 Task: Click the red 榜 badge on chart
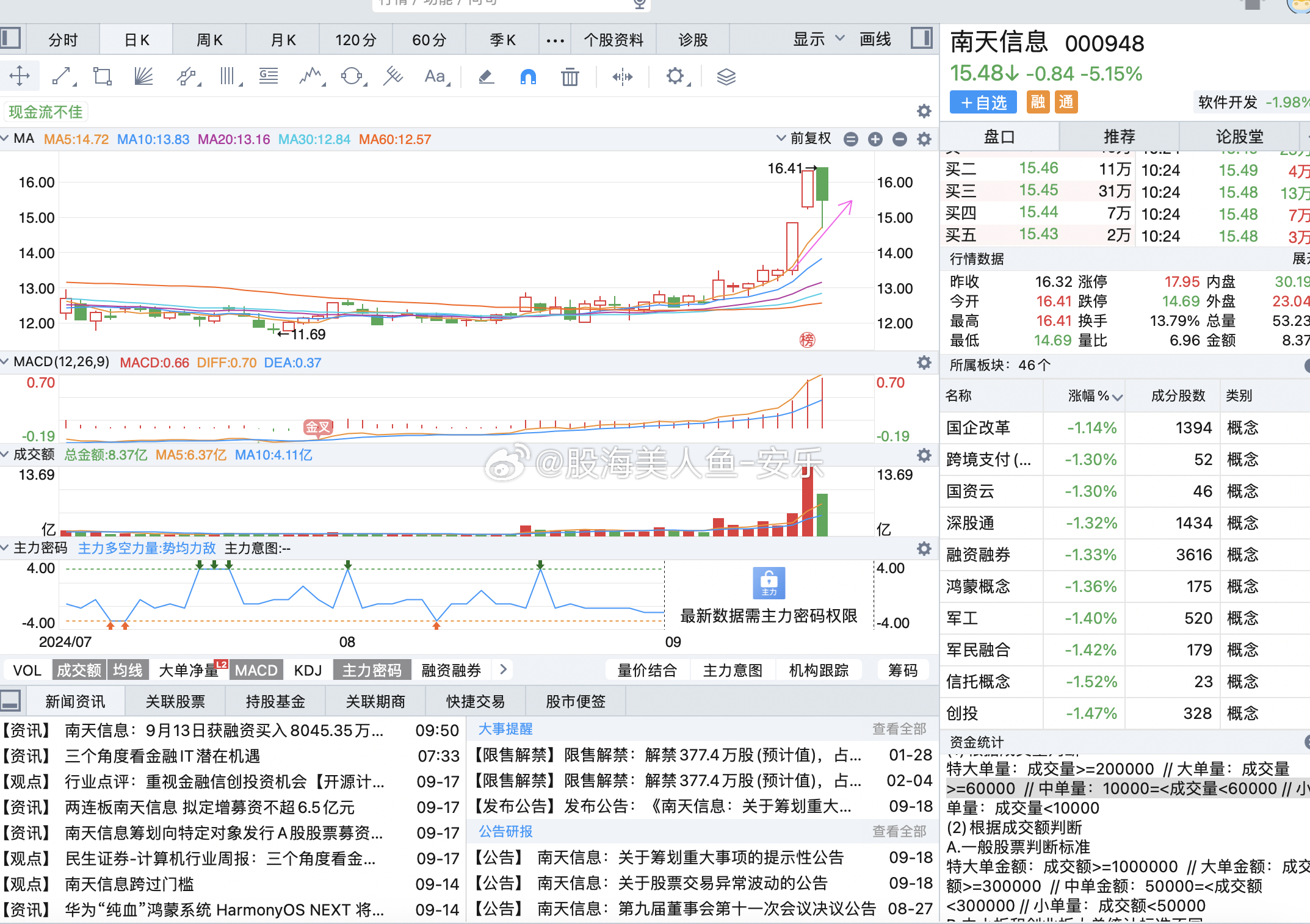tap(807, 340)
